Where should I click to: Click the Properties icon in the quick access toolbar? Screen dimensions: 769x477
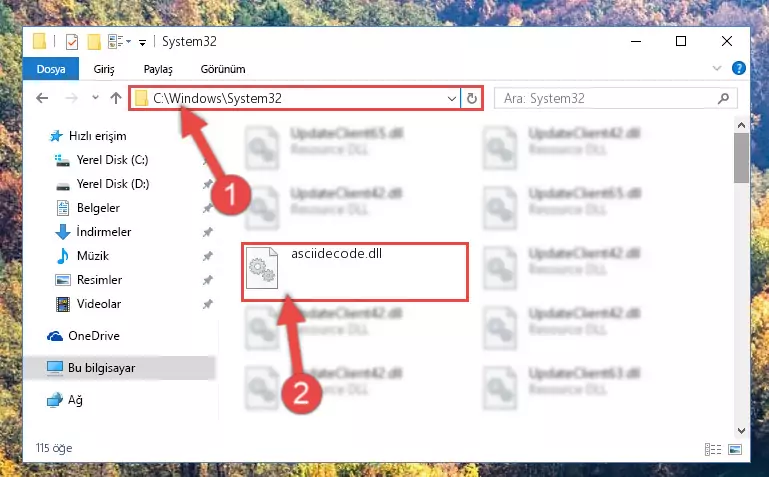pyautogui.click(x=72, y=42)
